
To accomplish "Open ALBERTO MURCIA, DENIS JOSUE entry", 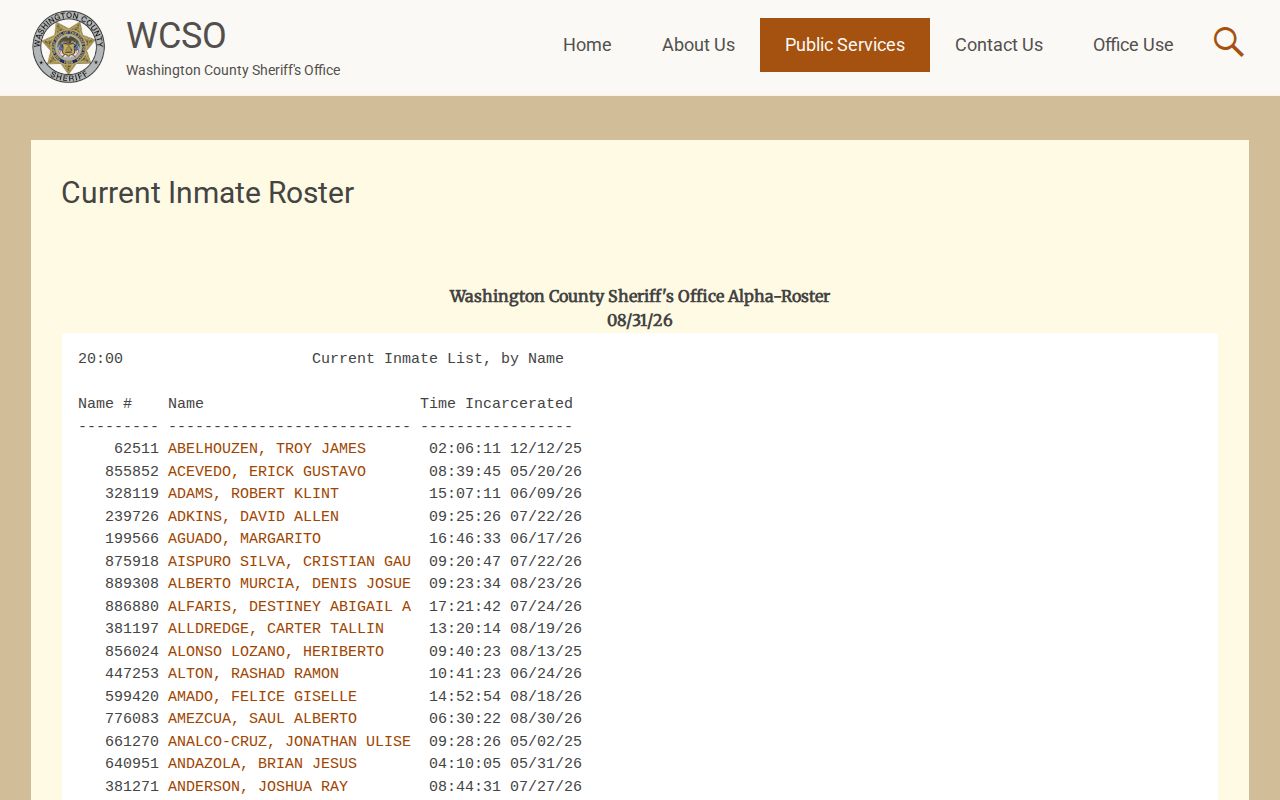I will pos(289,584).
